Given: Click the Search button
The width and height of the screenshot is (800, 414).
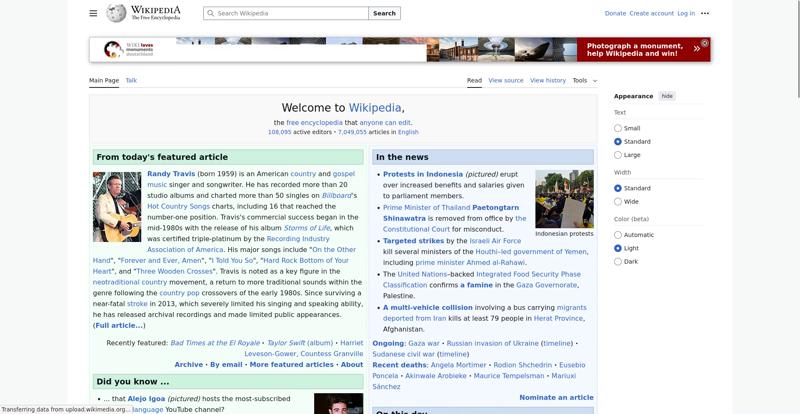Looking at the screenshot, I should coord(384,13).
